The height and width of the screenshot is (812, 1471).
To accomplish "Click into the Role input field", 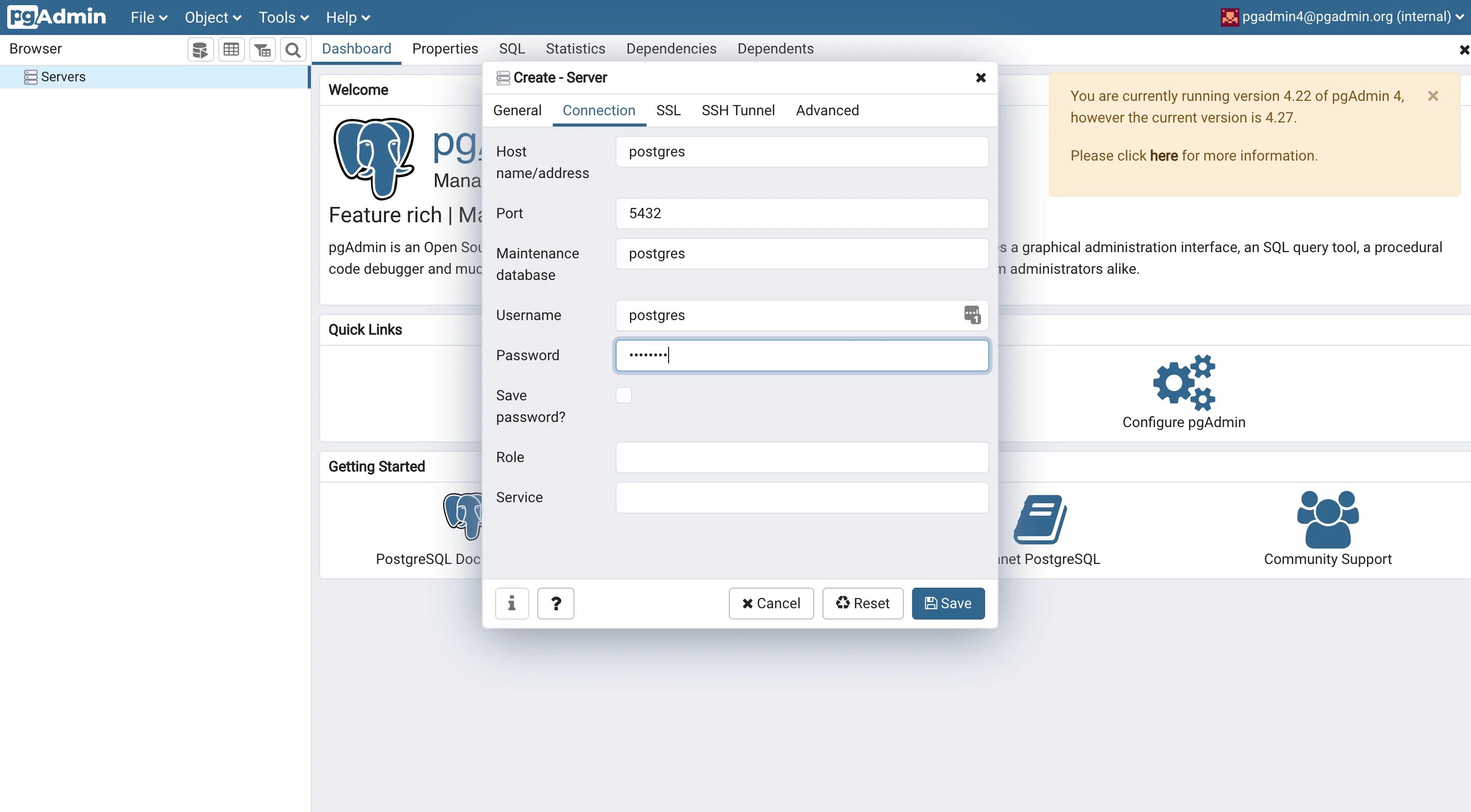I will (802, 457).
